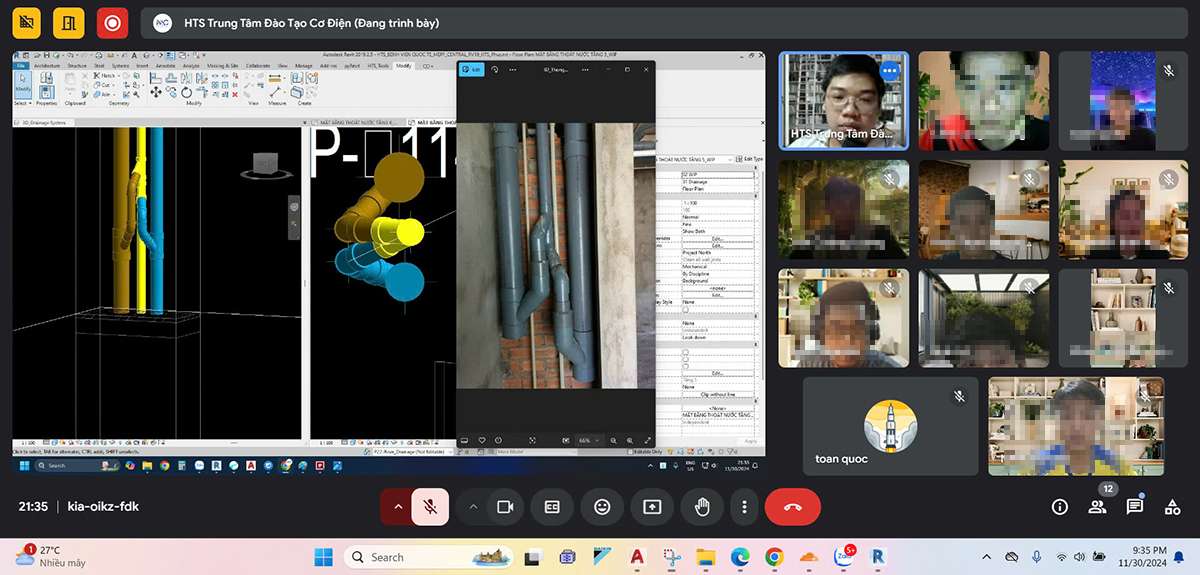
Task: Unmute the microphone in Meet controls
Action: (x=430, y=507)
